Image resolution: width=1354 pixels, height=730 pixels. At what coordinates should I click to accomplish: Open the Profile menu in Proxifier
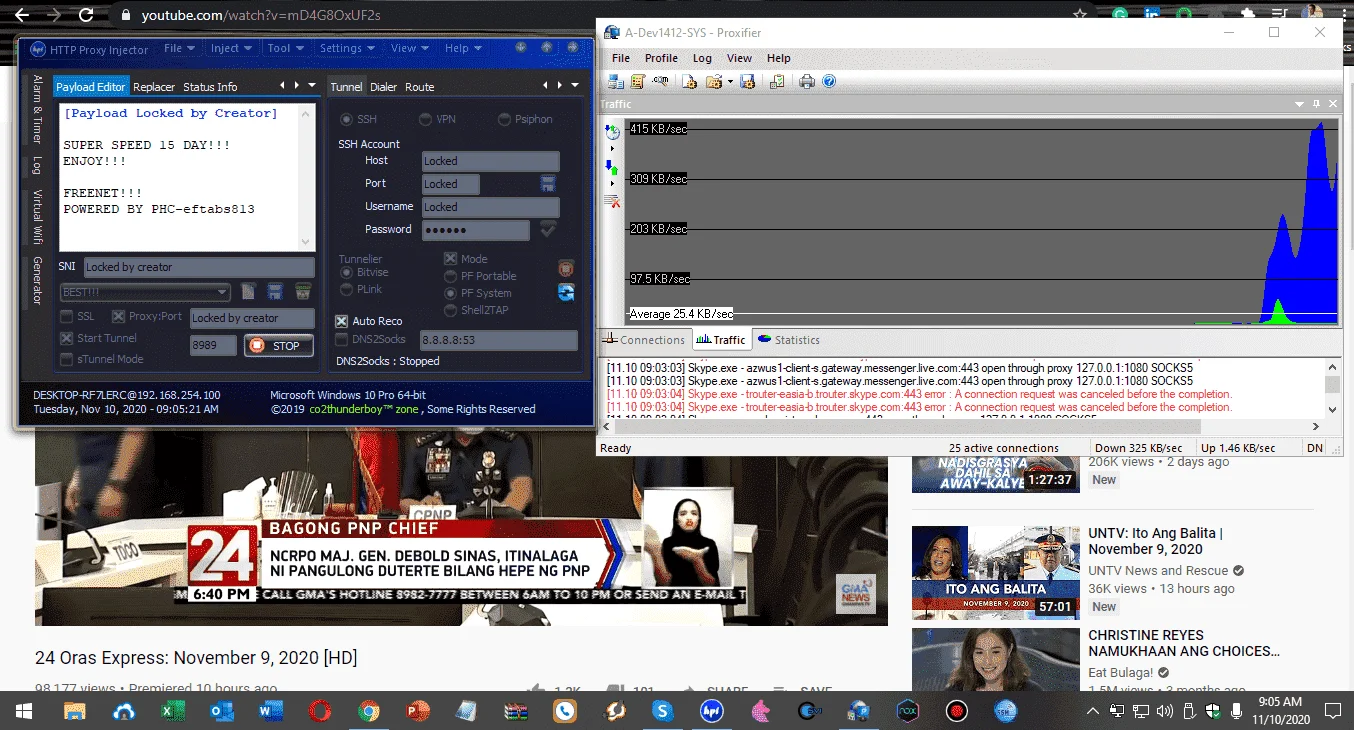pyautogui.click(x=661, y=58)
